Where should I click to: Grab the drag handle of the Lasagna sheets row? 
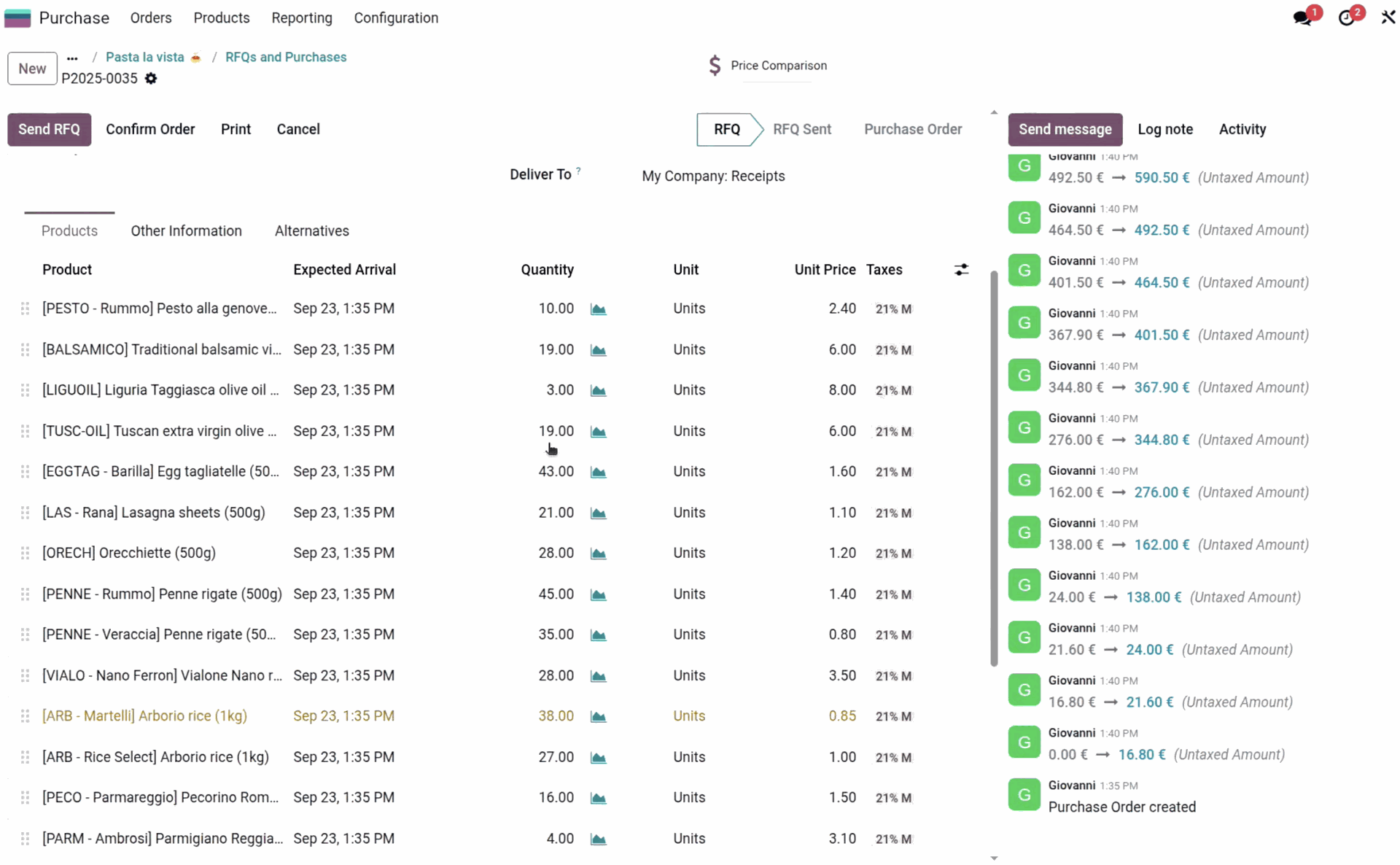click(24, 513)
